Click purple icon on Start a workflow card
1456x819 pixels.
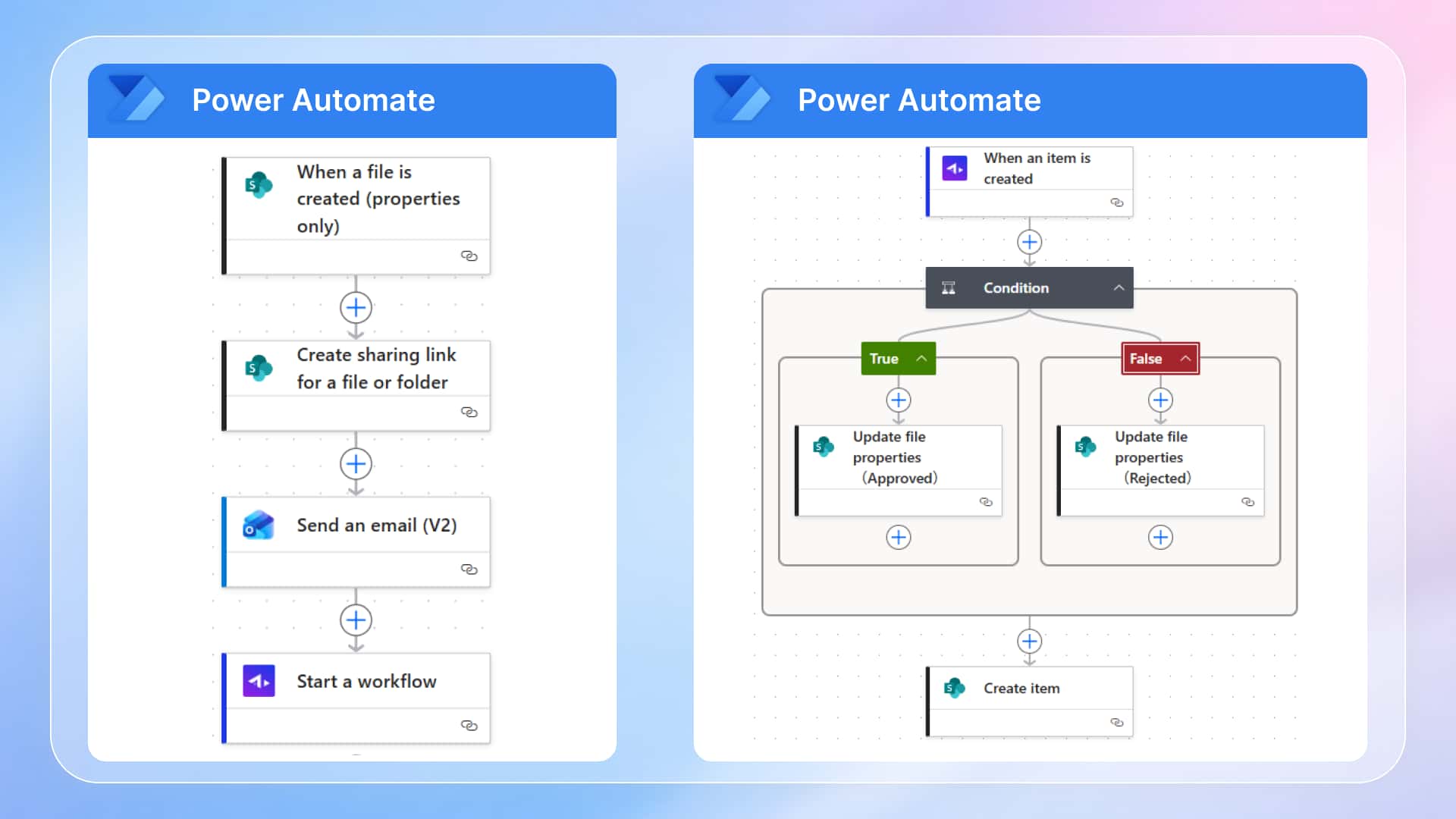pyautogui.click(x=259, y=681)
